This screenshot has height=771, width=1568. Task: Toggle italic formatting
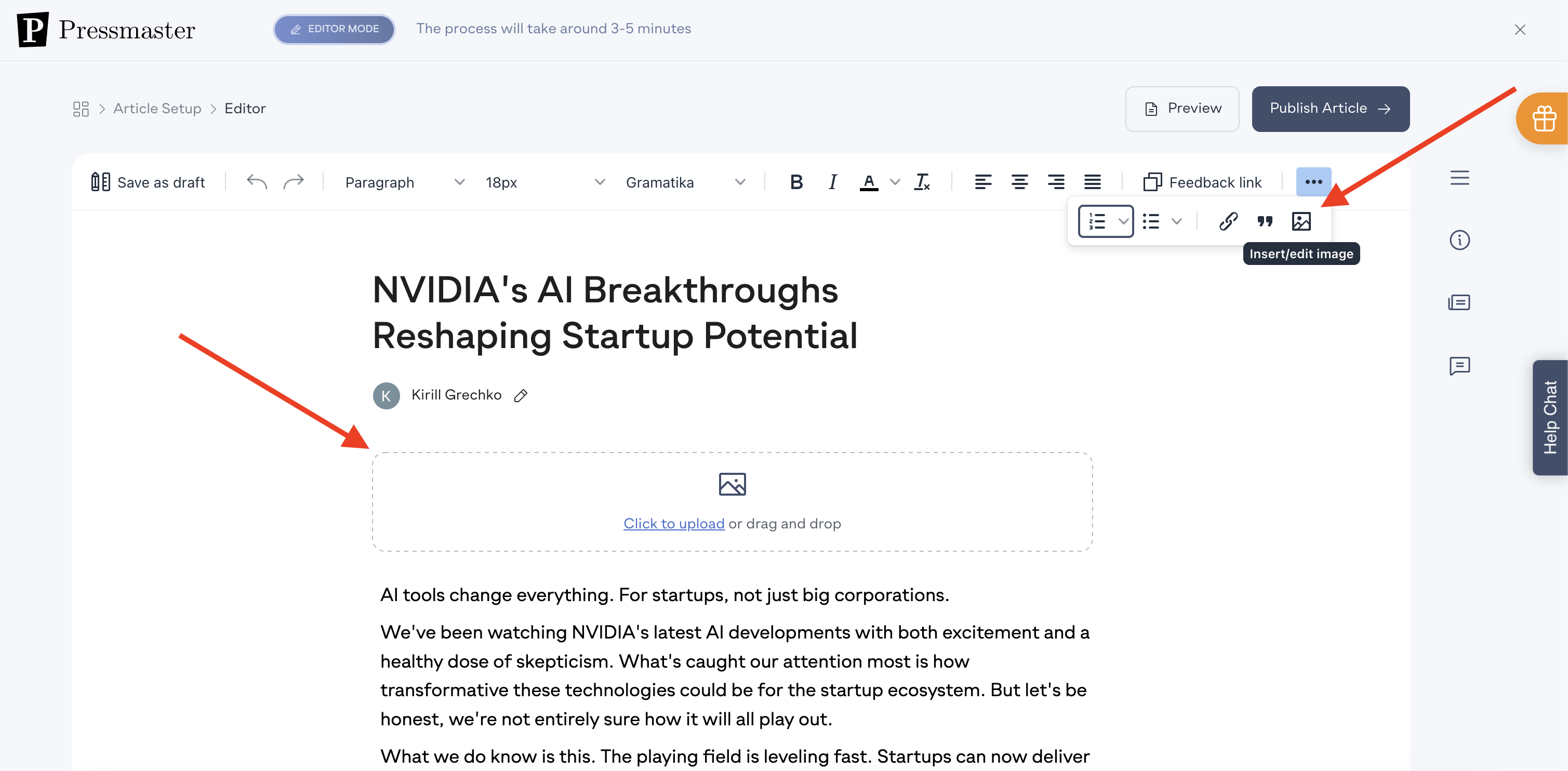point(833,182)
